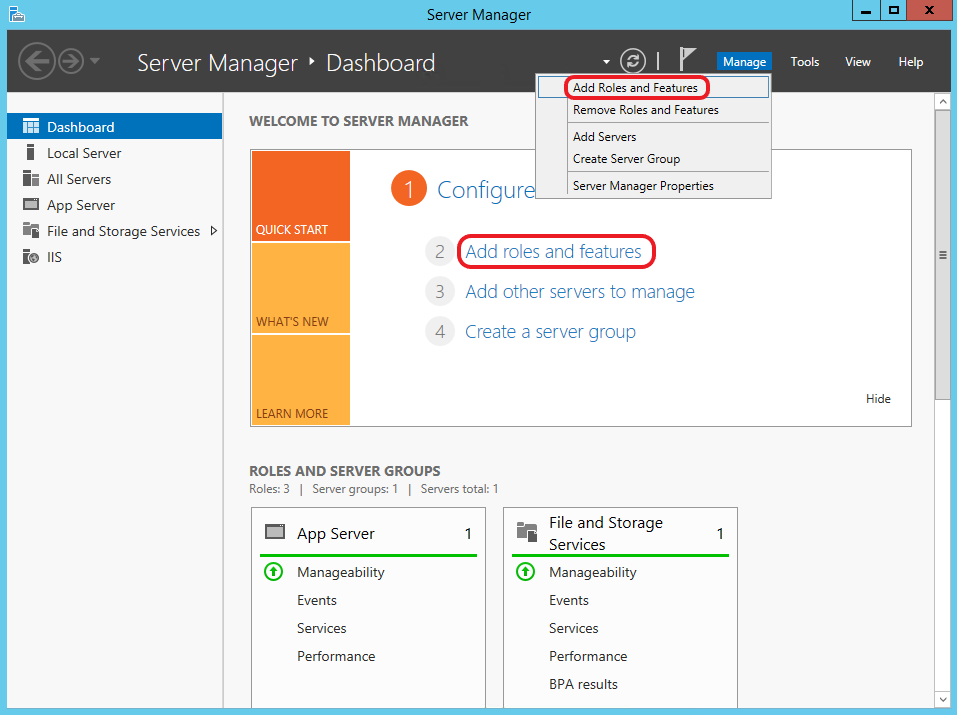Open BPA results under File and Storage Services
Viewport: 957px width, 715px height.
click(x=583, y=684)
